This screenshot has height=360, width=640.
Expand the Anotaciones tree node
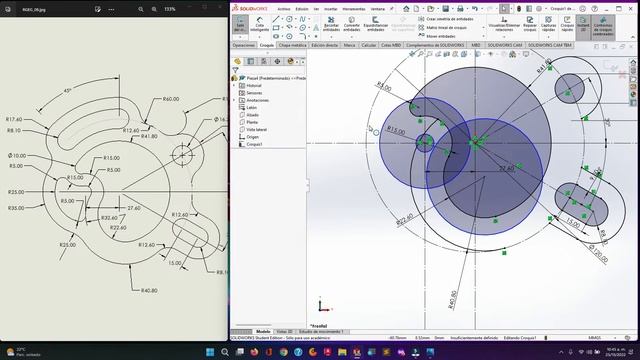[x=234, y=100]
